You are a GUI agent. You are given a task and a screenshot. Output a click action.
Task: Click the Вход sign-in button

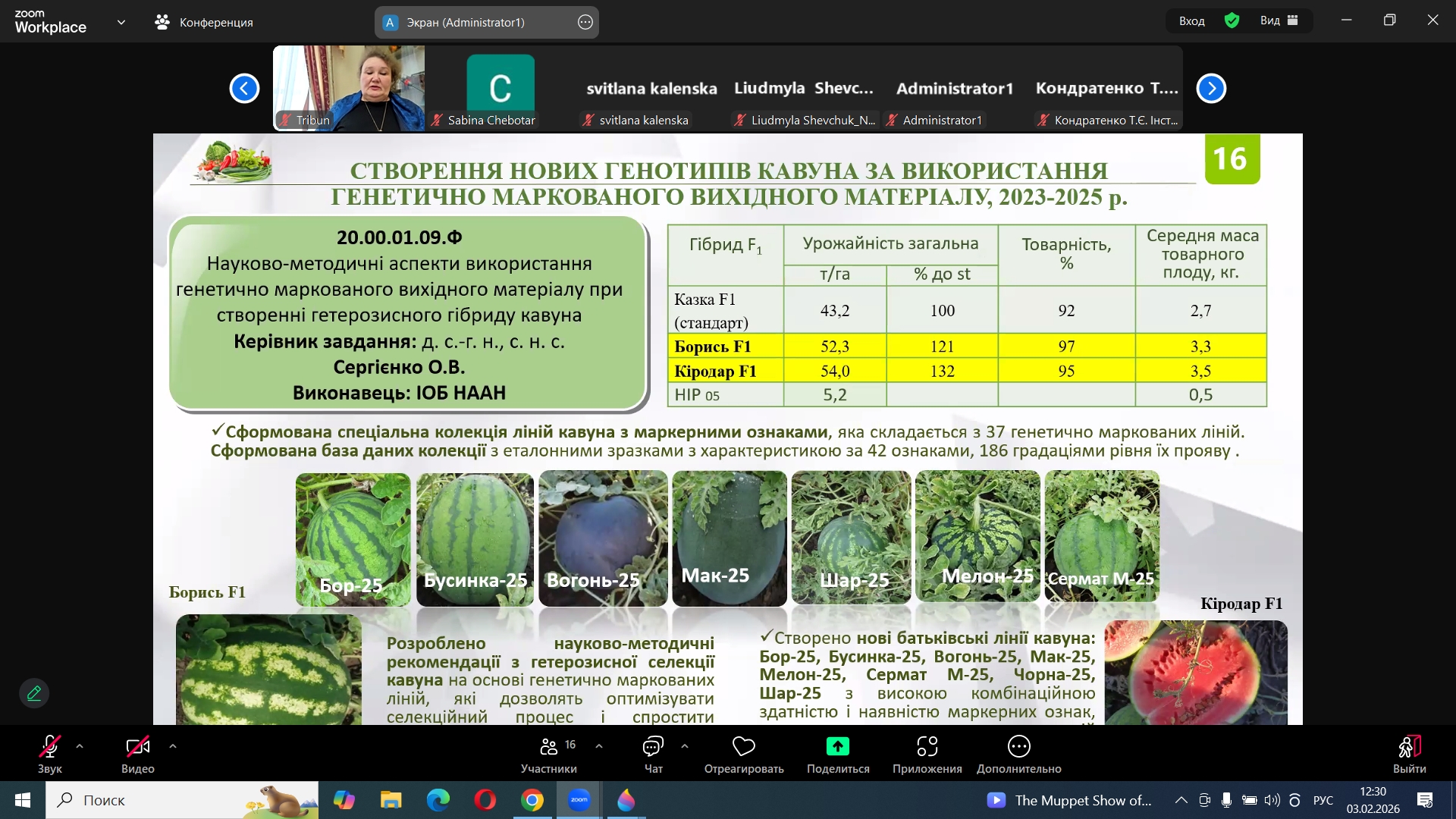coord(1191,20)
